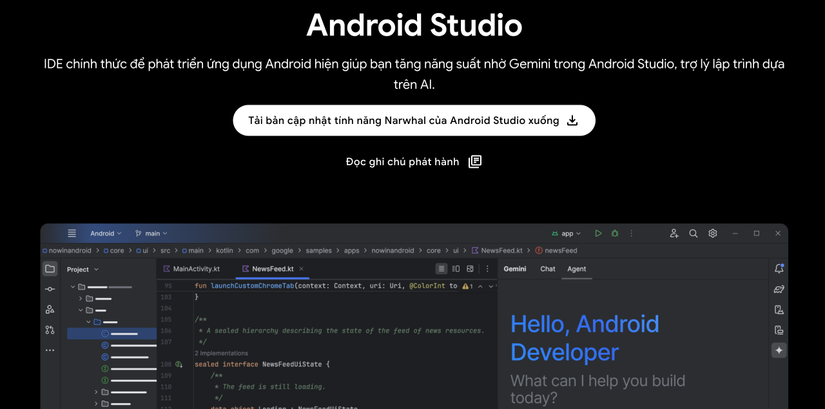Click line number 105 in the gutter
Image resolution: width=825 pixels, height=409 pixels.
tap(166, 320)
